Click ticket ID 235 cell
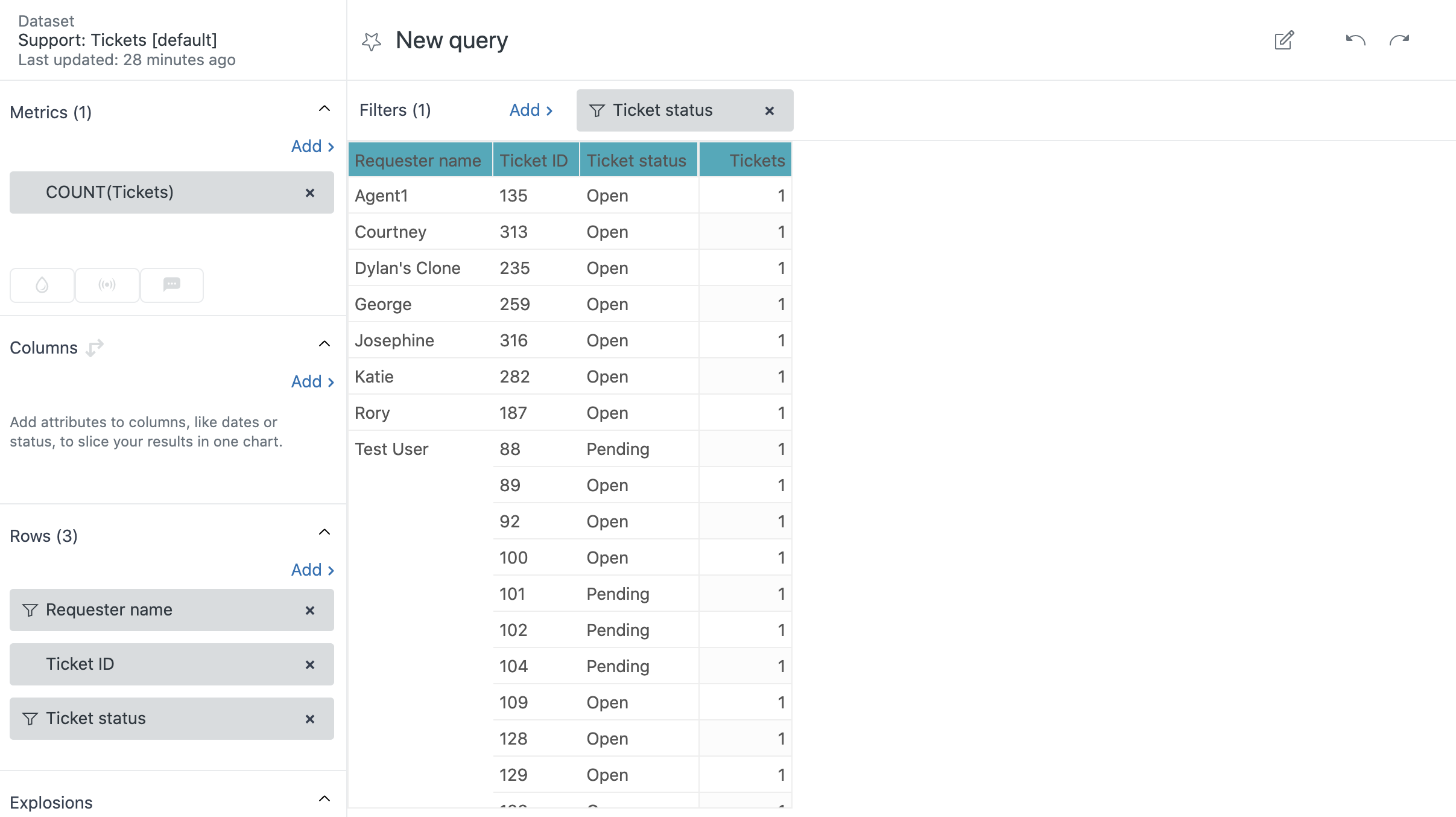Viewport: 1456px width, 817px height. tap(536, 268)
